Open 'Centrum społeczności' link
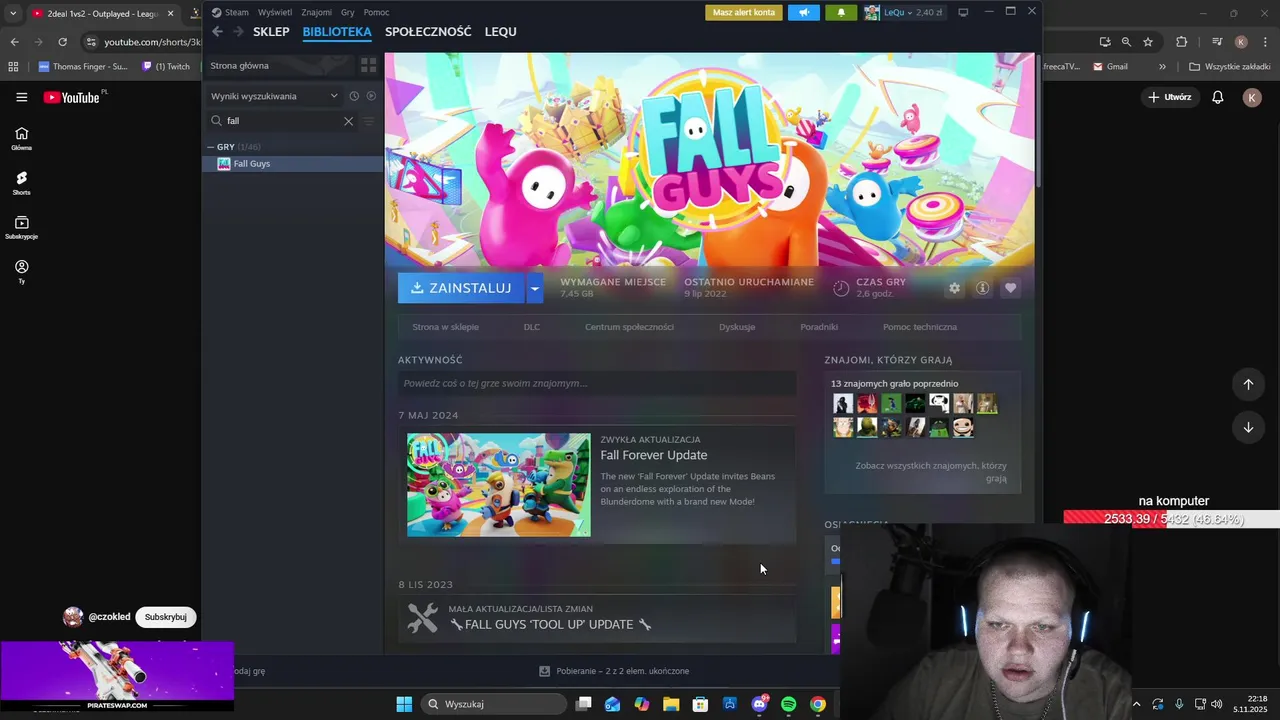Screen dimensions: 1280x720 [x=629, y=327]
